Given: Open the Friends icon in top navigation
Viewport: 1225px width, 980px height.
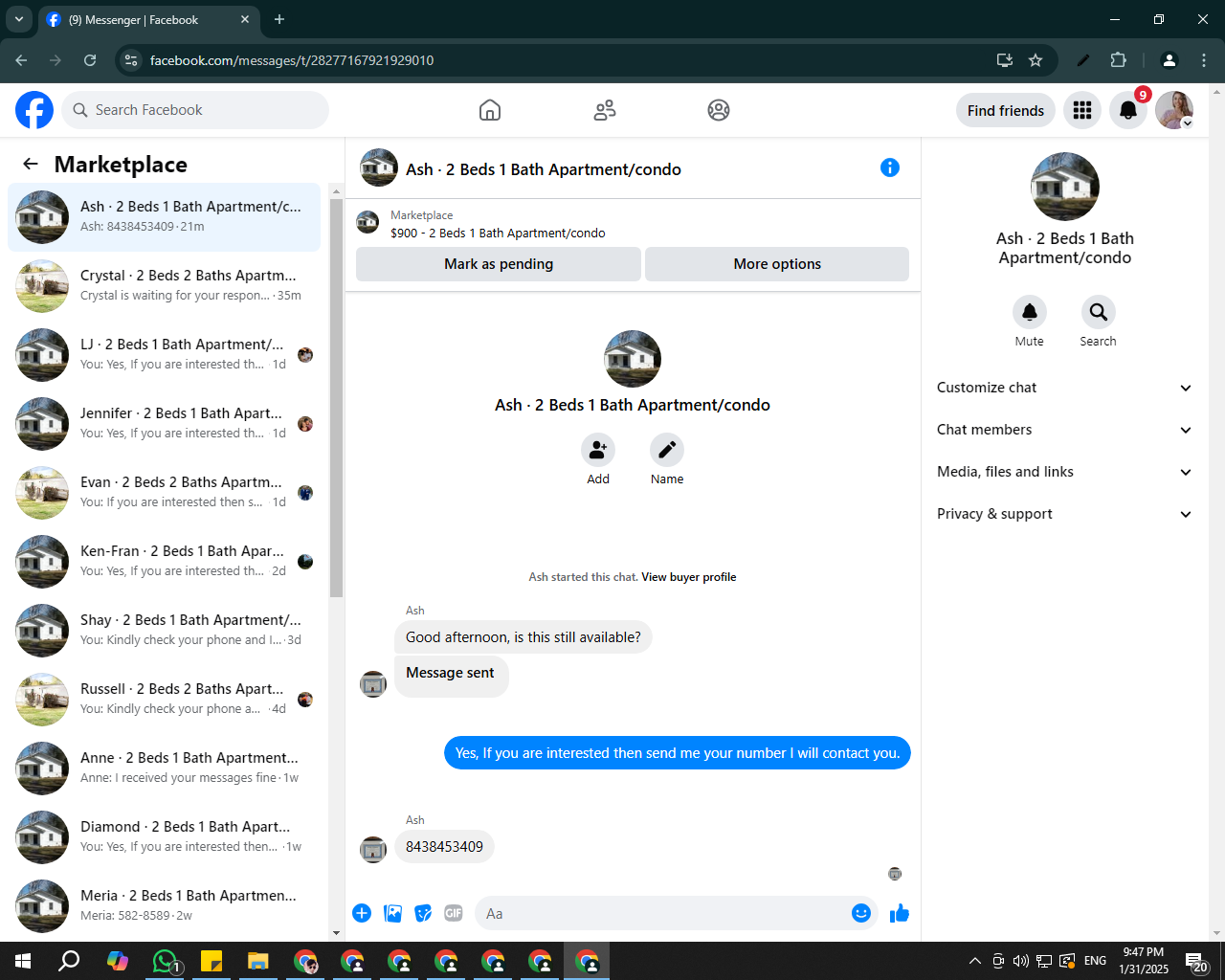Looking at the screenshot, I should click(605, 110).
